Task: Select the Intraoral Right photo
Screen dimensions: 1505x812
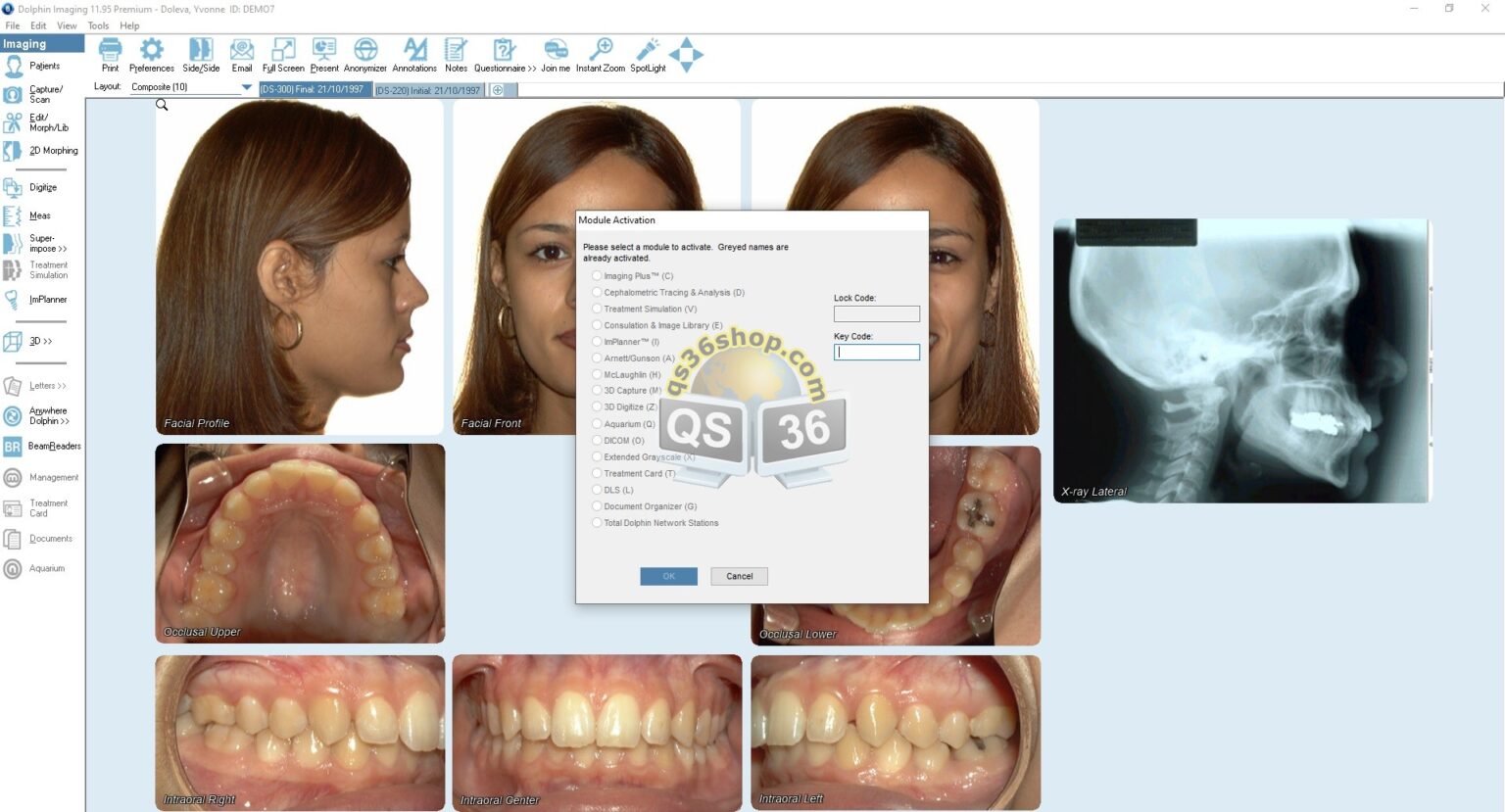Action: coord(300,733)
